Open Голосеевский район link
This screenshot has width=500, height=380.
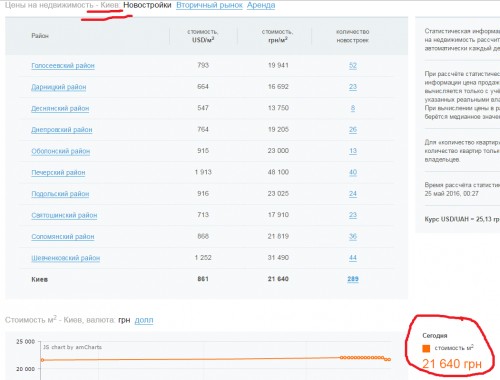click(63, 66)
